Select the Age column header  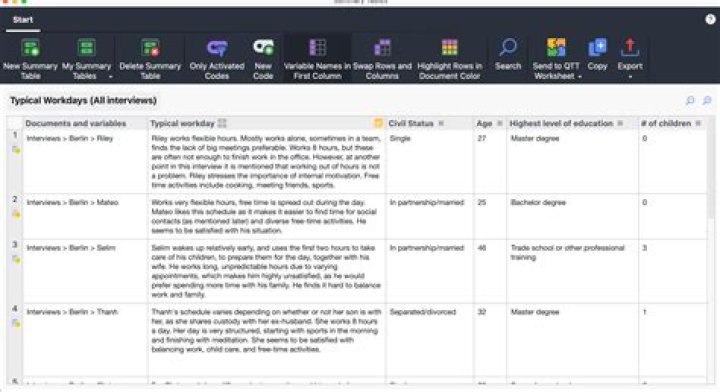click(x=490, y=123)
